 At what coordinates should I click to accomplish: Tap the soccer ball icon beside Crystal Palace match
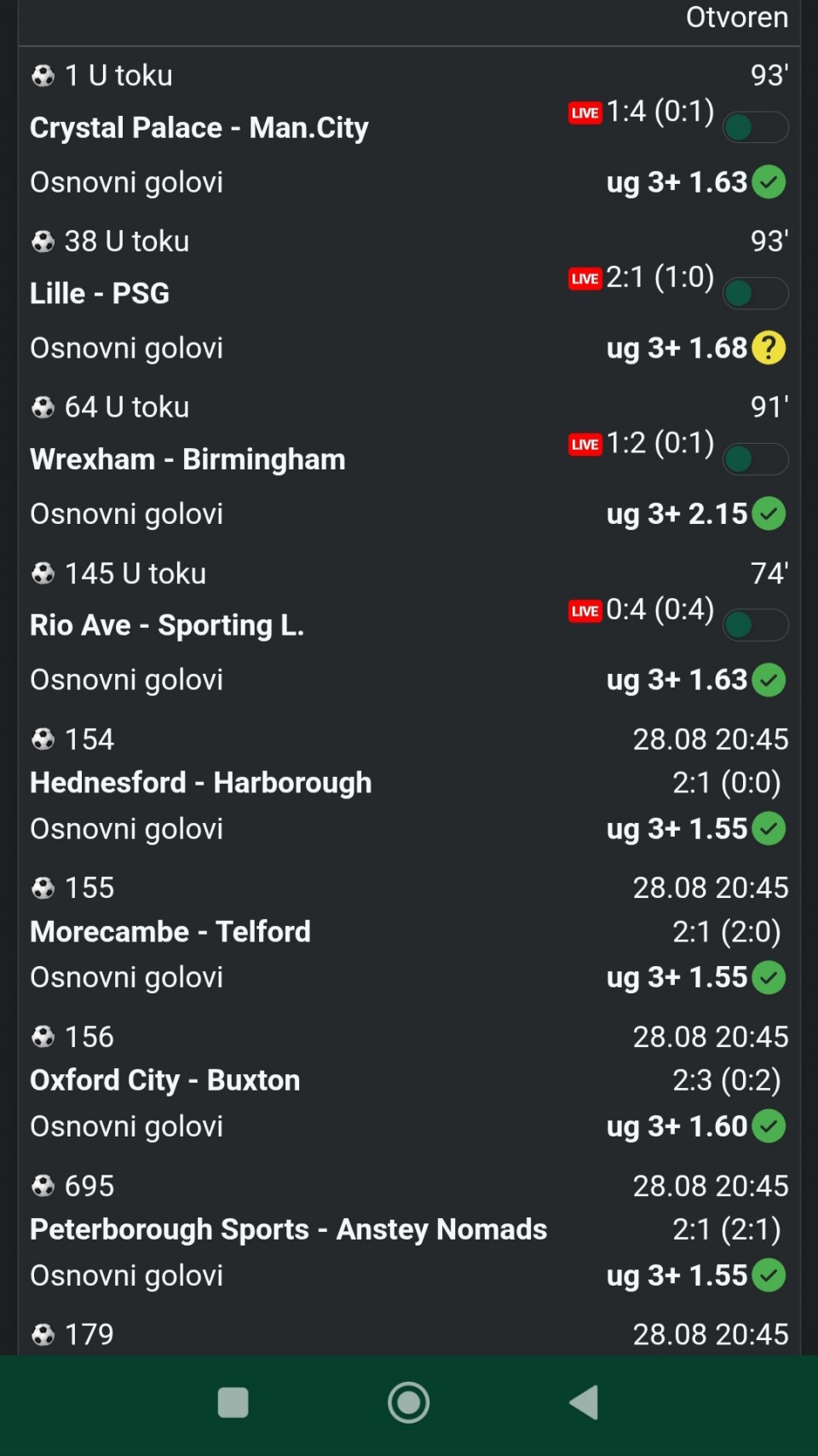click(x=43, y=76)
